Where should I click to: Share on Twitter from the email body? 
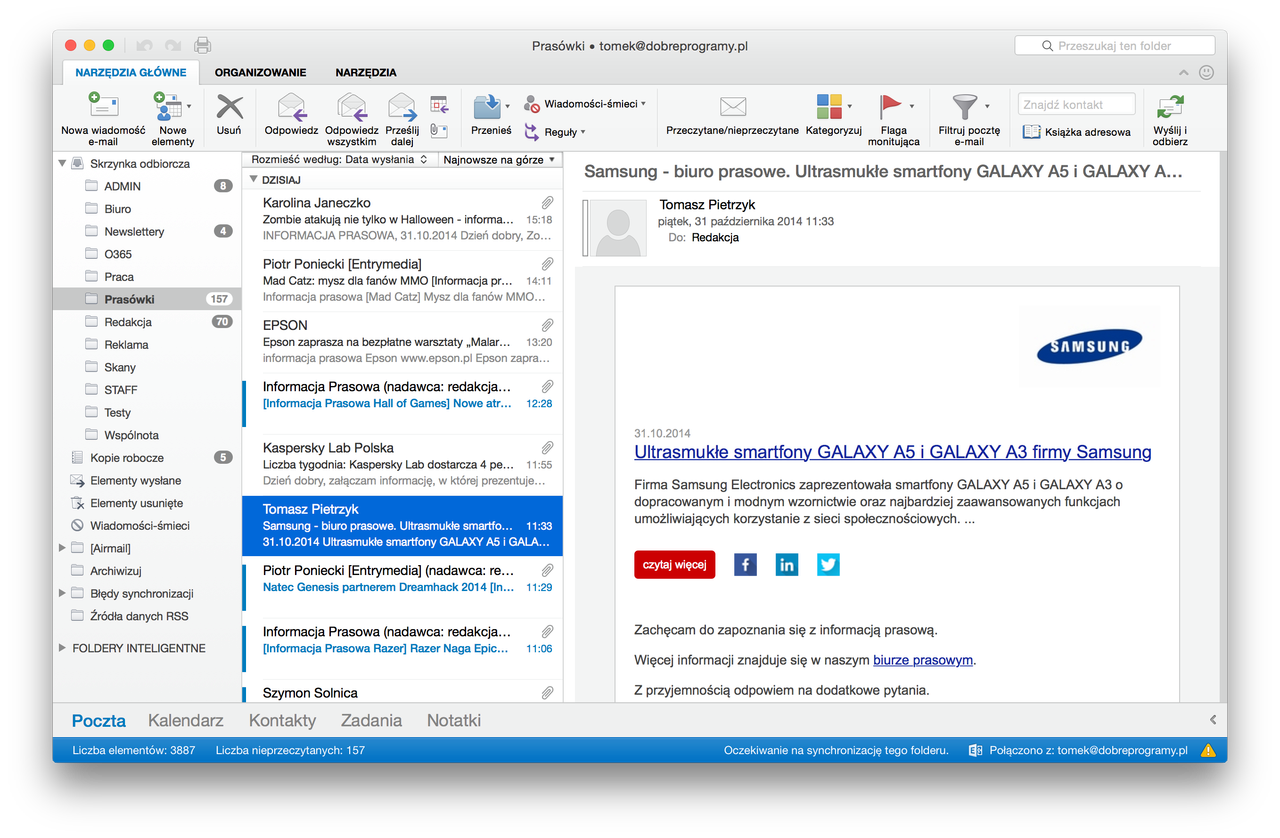point(828,564)
